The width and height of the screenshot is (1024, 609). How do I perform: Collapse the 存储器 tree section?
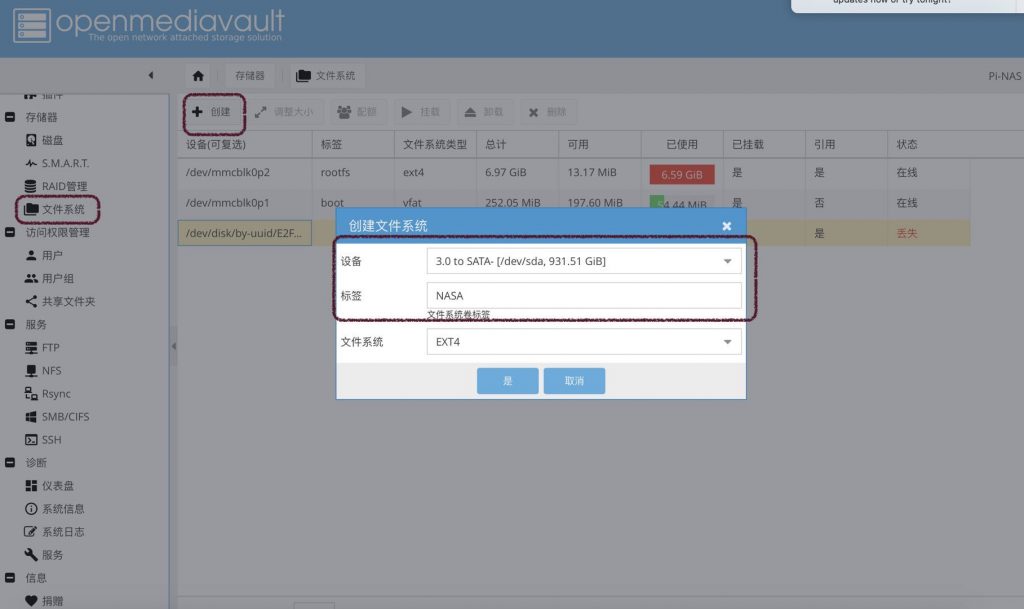point(10,118)
